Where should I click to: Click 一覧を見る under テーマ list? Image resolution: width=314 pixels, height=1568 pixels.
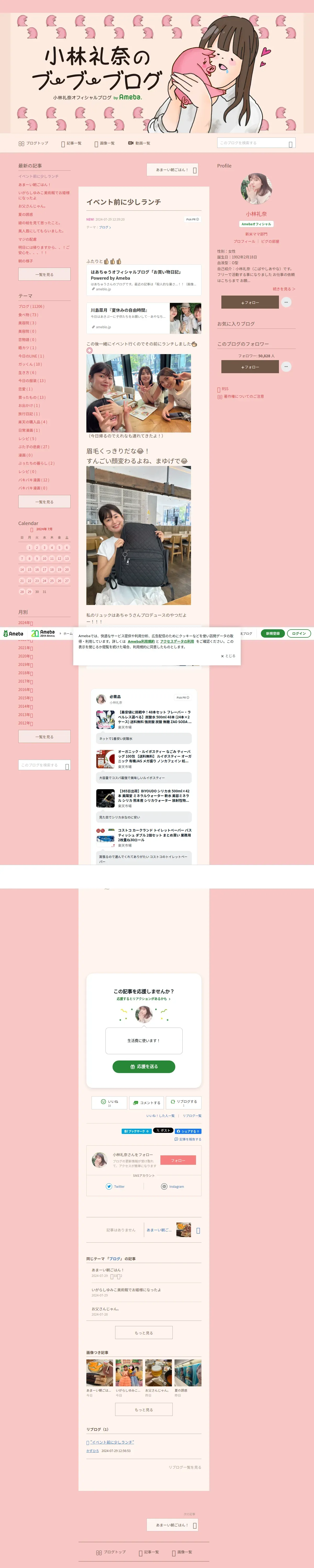coord(44,501)
